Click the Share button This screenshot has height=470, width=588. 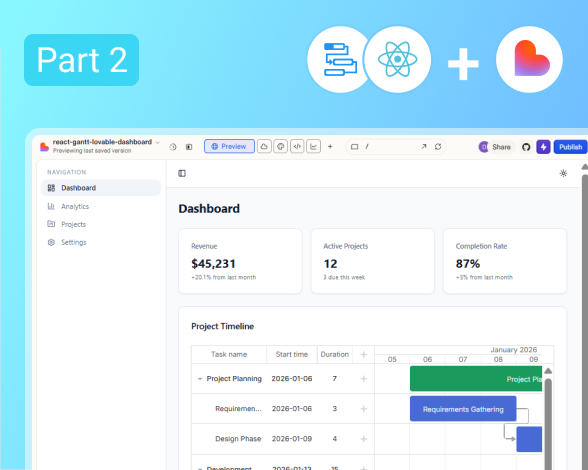coord(501,147)
